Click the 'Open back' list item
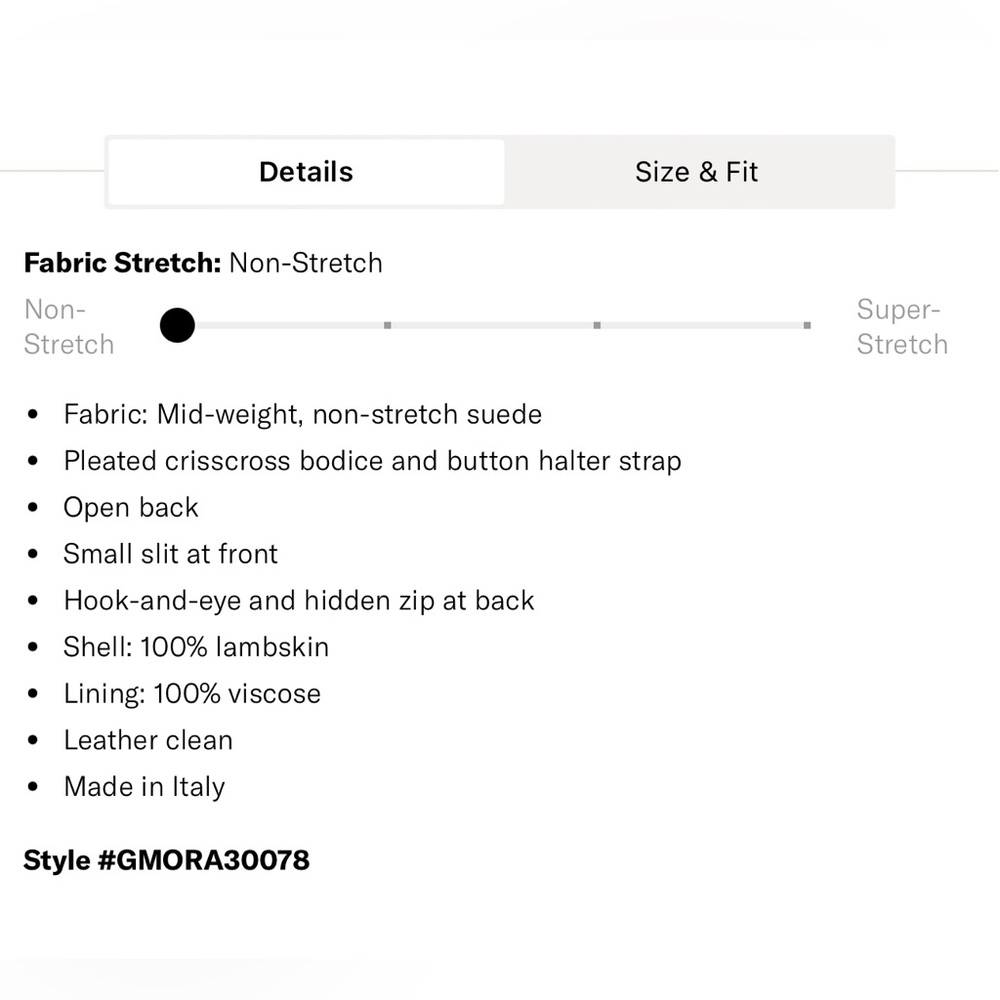This screenshot has width=1000, height=1000. (x=131, y=508)
